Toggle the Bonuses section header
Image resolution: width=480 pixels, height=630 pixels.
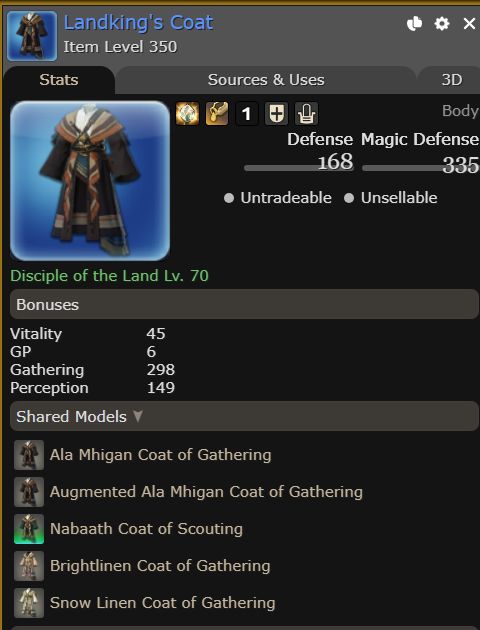244,304
